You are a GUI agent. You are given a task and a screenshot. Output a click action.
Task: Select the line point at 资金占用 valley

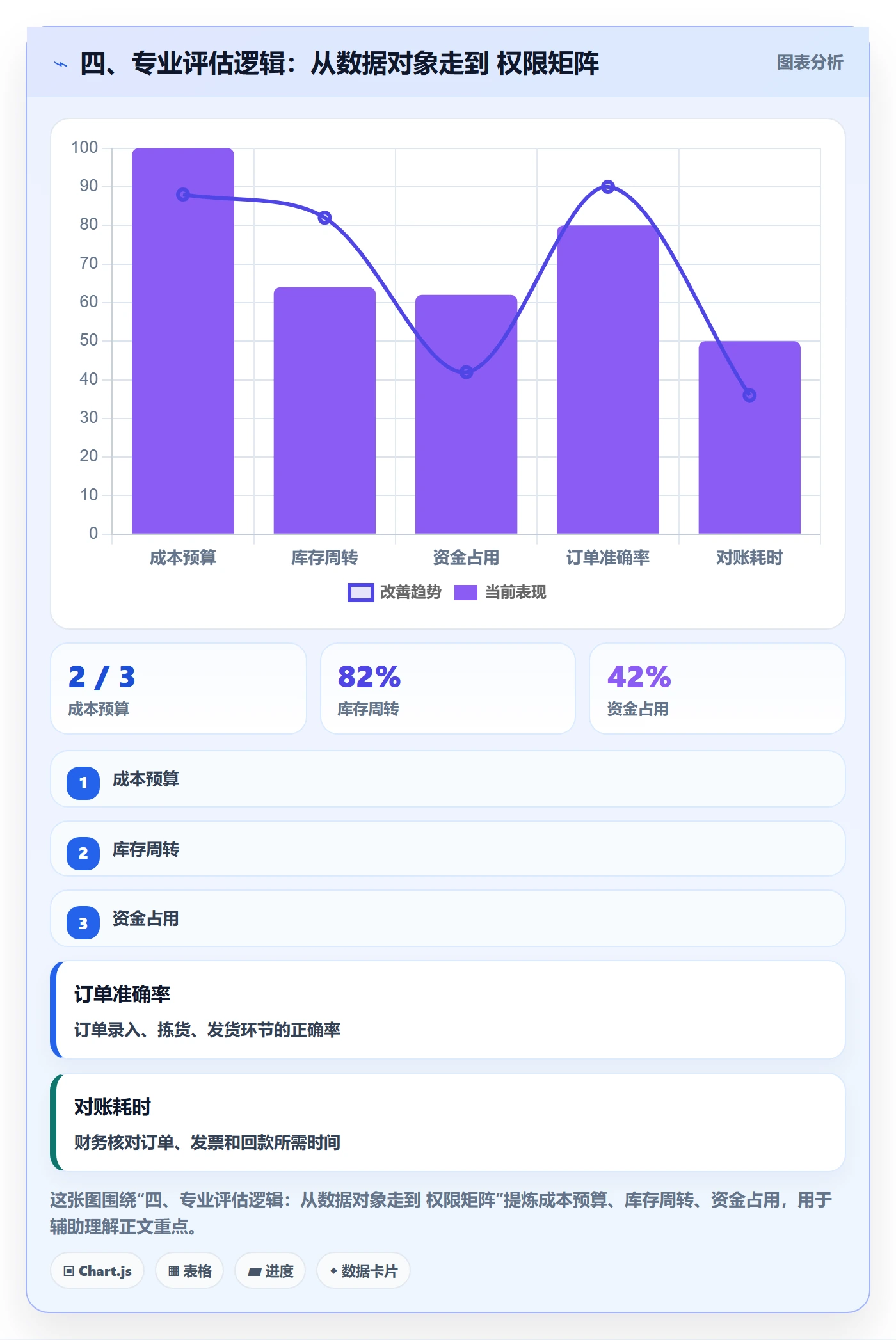point(466,372)
